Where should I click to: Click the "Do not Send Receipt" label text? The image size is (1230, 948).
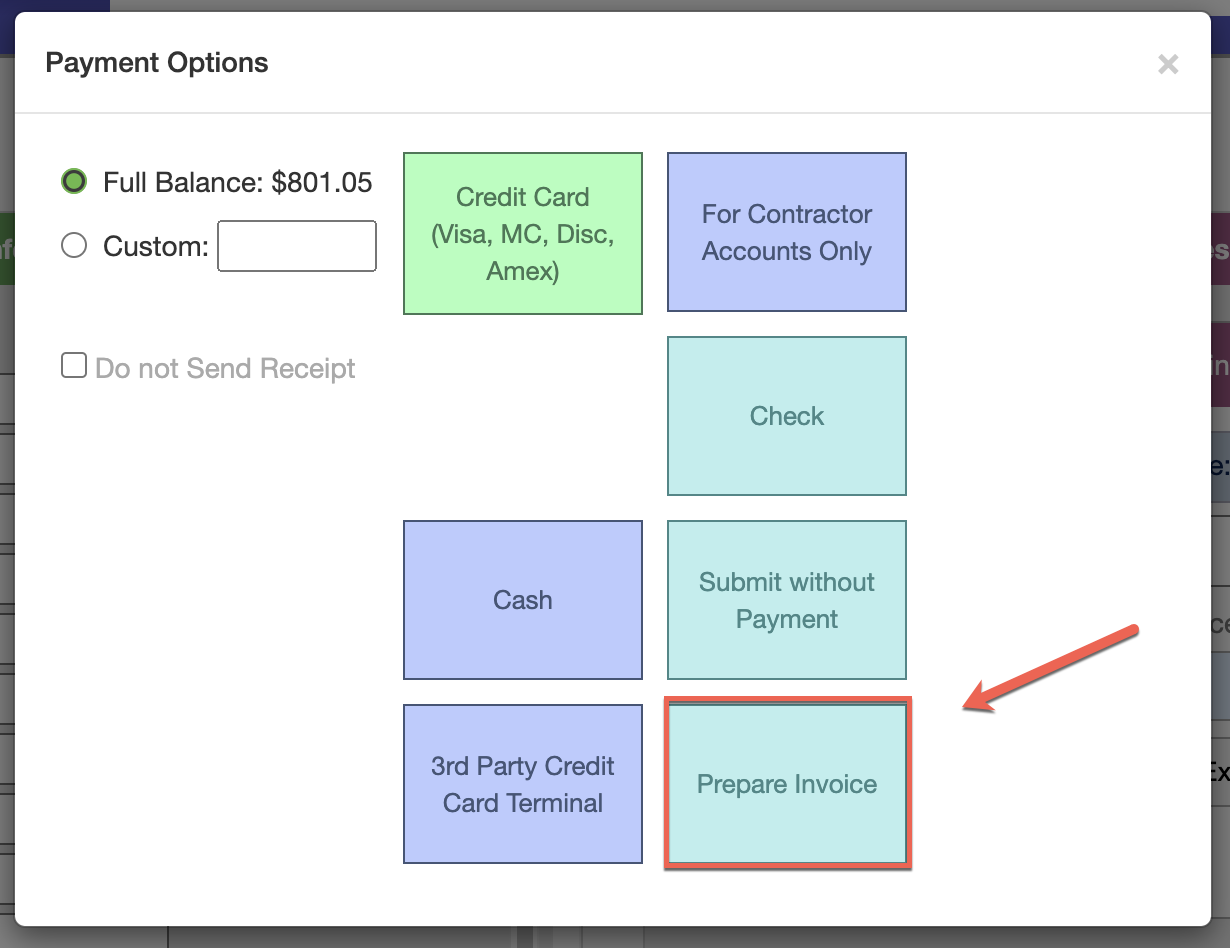point(225,368)
